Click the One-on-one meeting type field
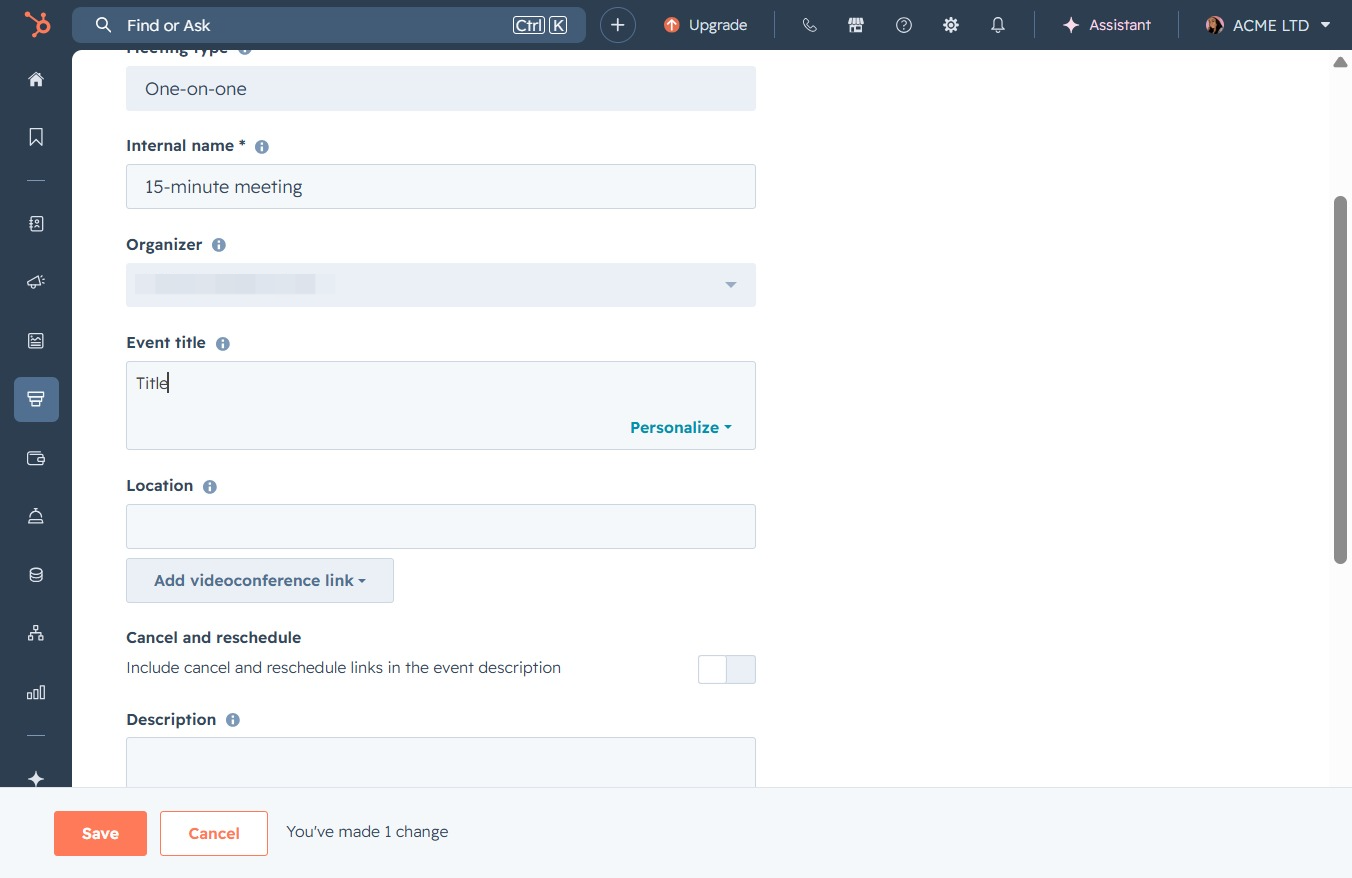Screen dimensions: 1352x878 point(441,88)
